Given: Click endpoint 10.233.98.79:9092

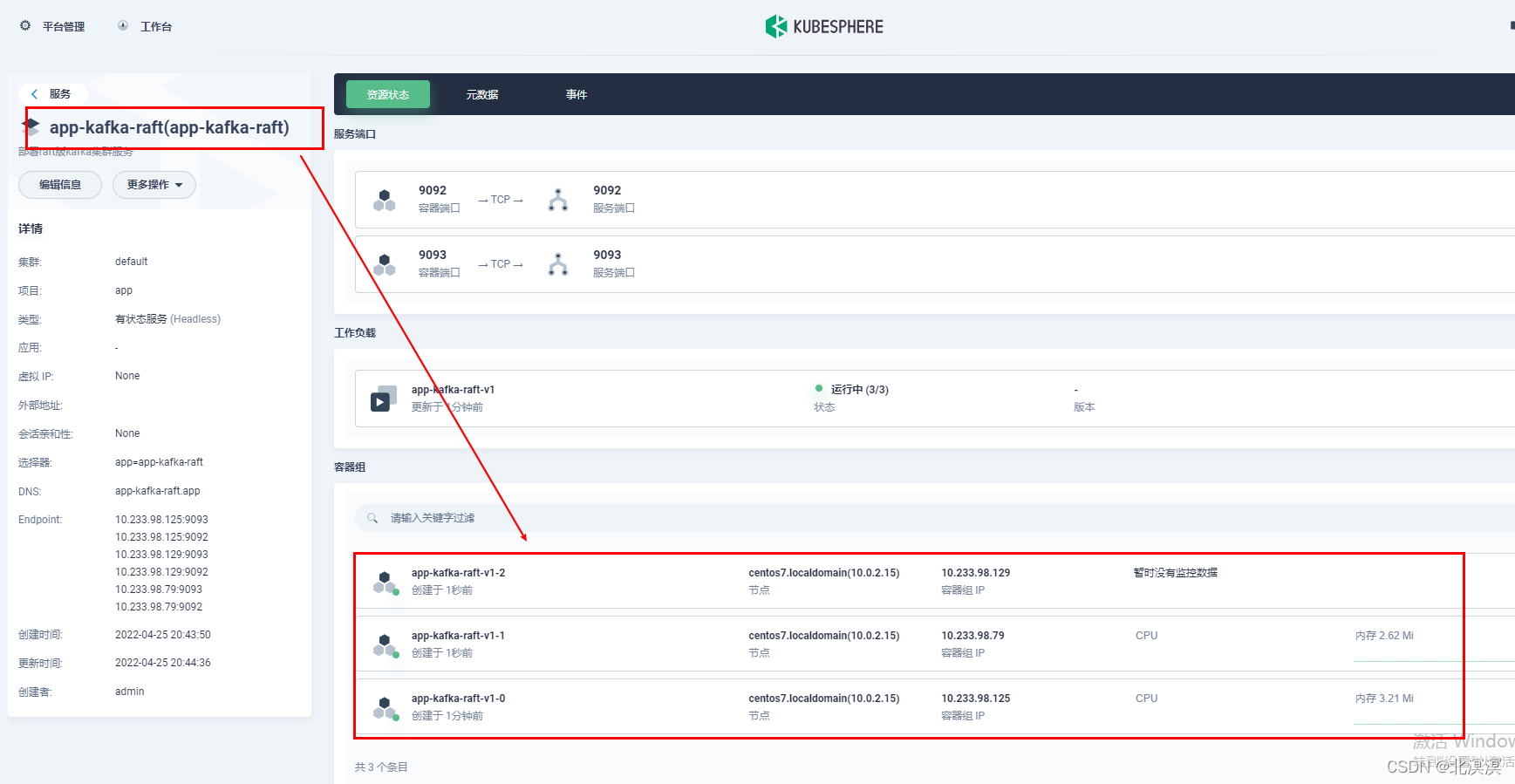Looking at the screenshot, I should tap(159, 607).
